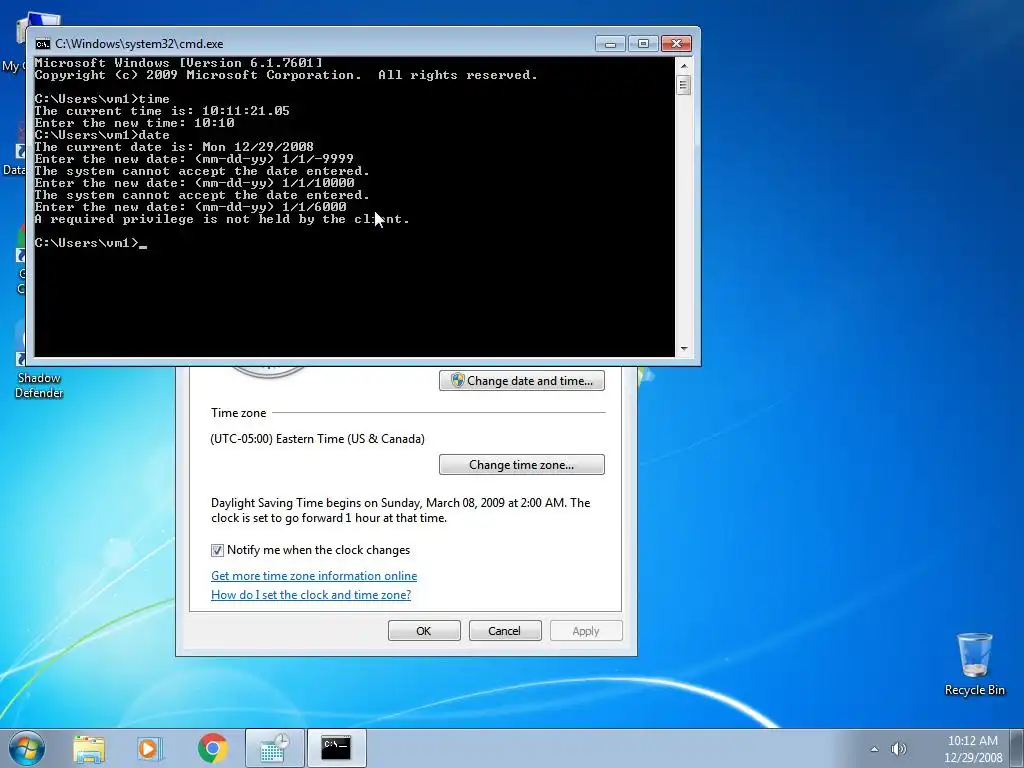The height and width of the screenshot is (768, 1024).
Task: Minimize the cmd.exe window
Action: pos(610,44)
